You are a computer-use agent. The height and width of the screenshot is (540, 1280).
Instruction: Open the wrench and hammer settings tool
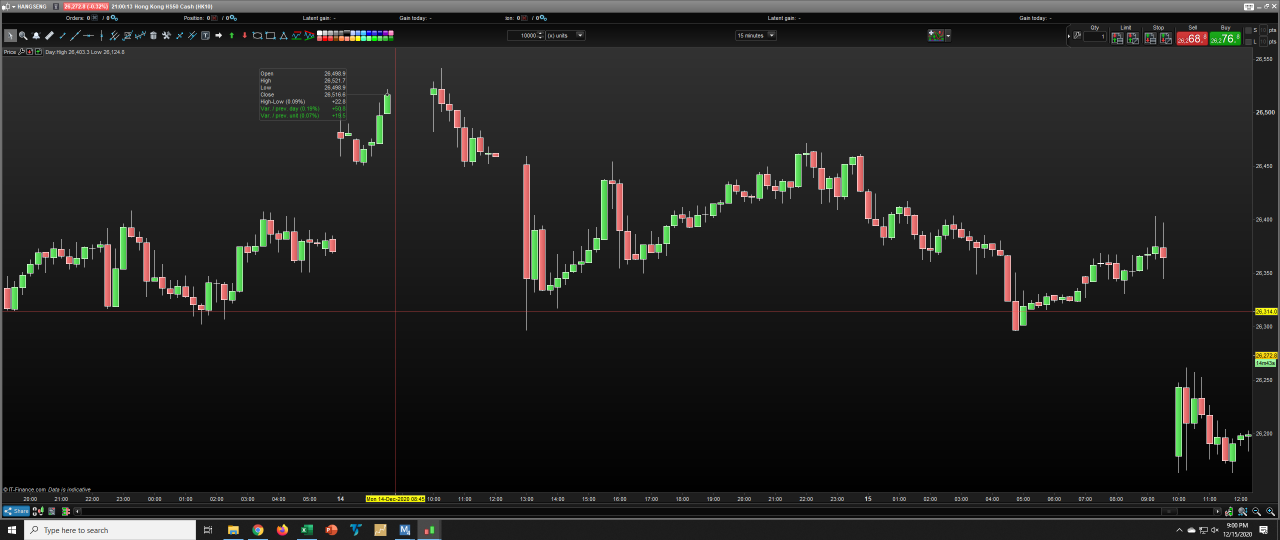(166, 35)
